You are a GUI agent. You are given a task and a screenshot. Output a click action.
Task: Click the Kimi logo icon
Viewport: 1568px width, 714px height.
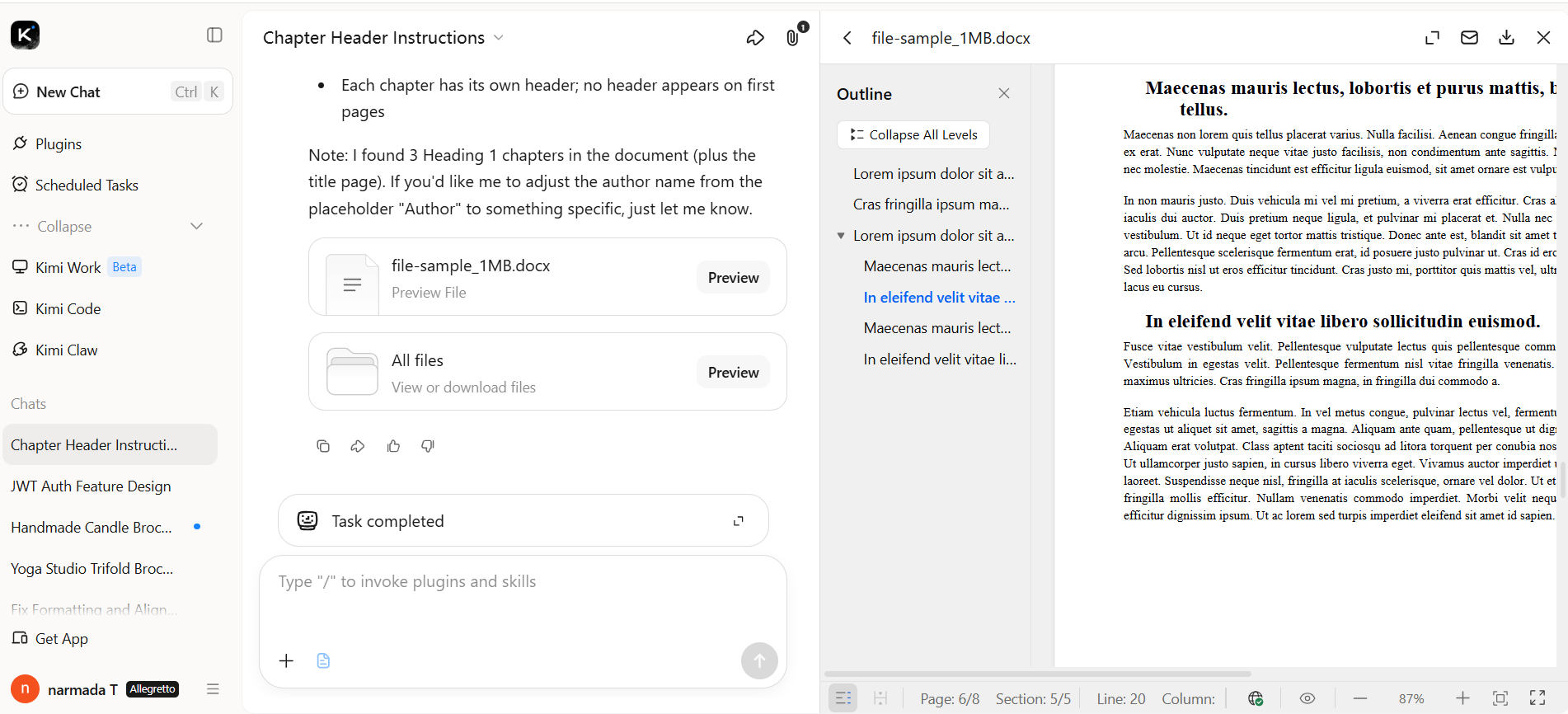point(25,35)
